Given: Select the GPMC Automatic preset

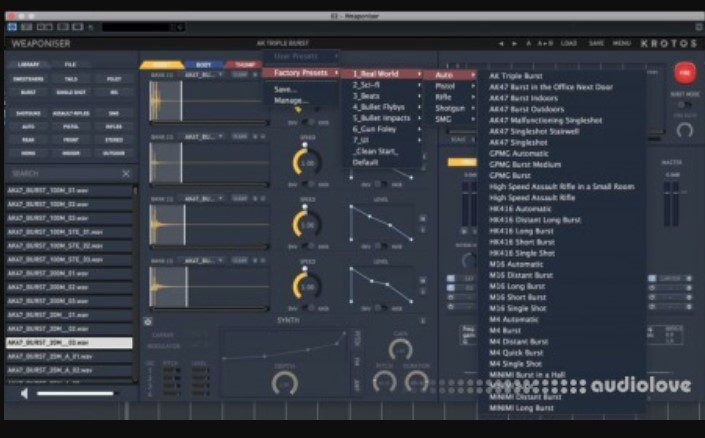Looking at the screenshot, I should (519, 153).
